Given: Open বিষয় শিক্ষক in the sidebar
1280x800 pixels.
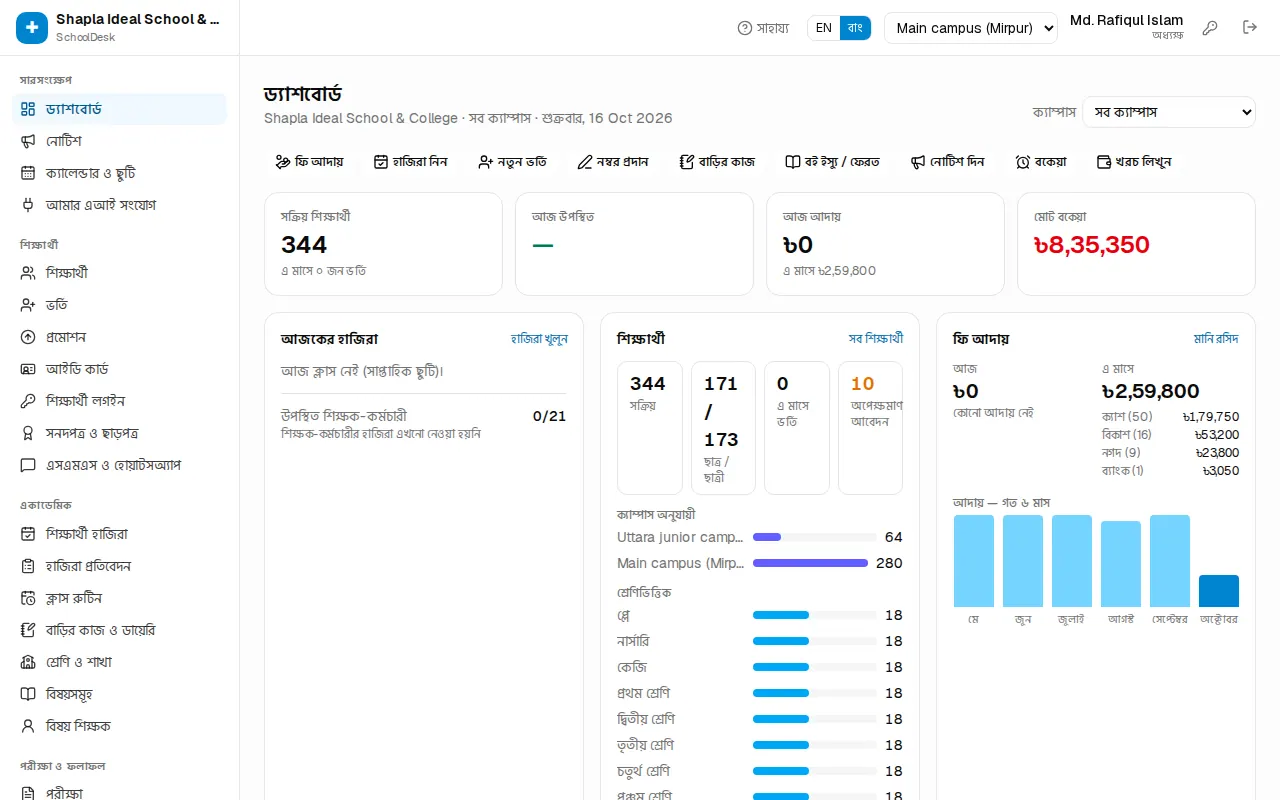Looking at the screenshot, I should (120, 726).
